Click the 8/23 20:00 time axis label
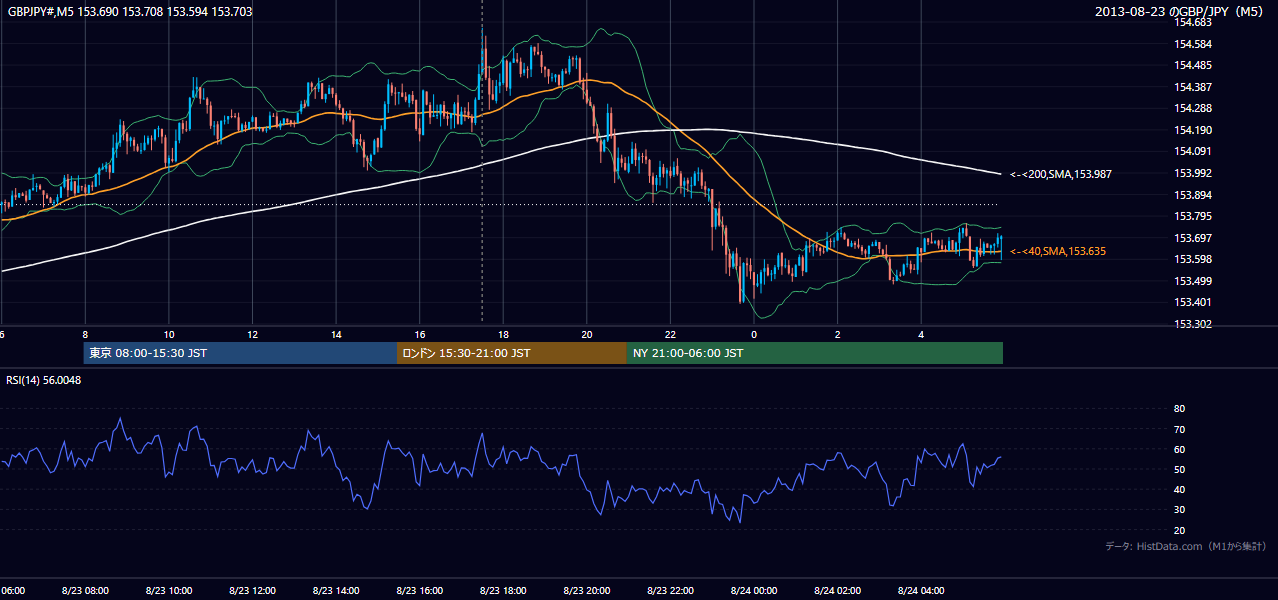This screenshot has height=600, width=1278. click(x=586, y=590)
